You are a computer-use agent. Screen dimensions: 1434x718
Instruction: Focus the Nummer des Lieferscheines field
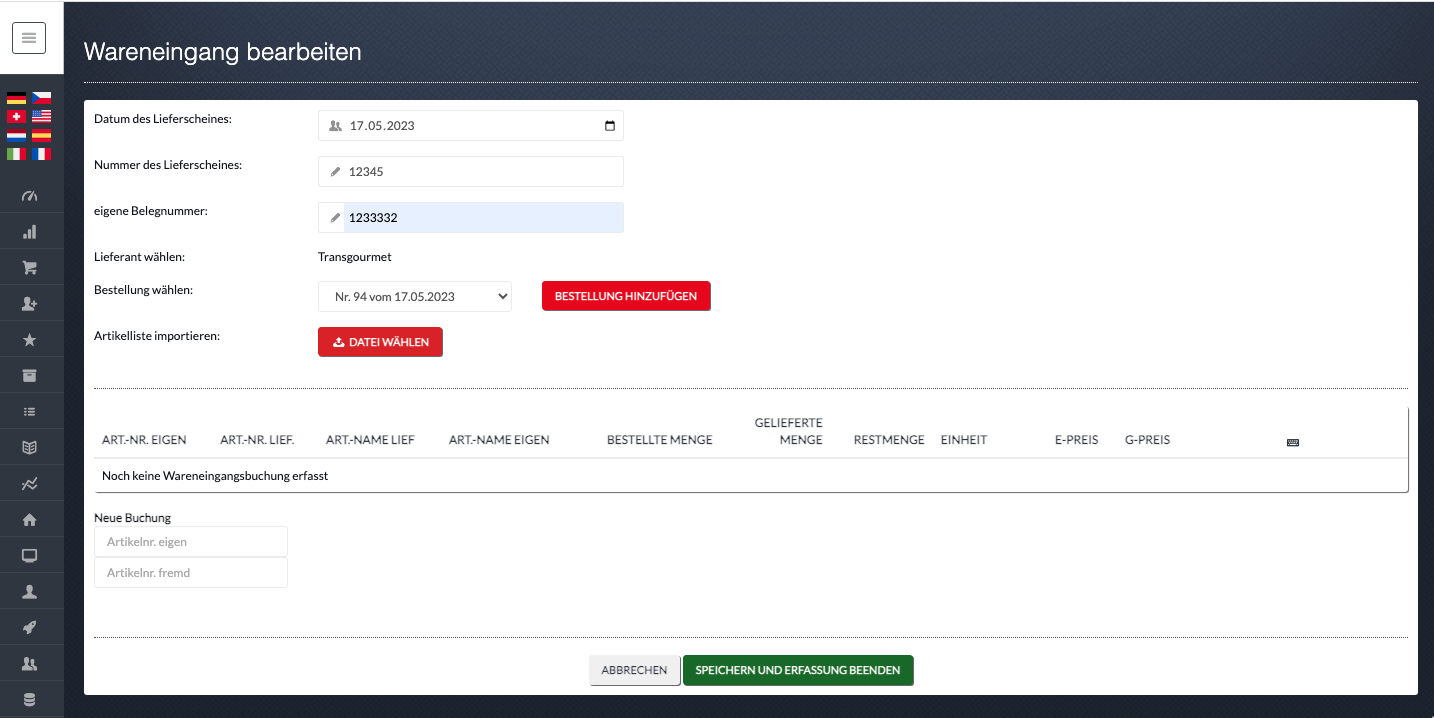(x=471, y=172)
